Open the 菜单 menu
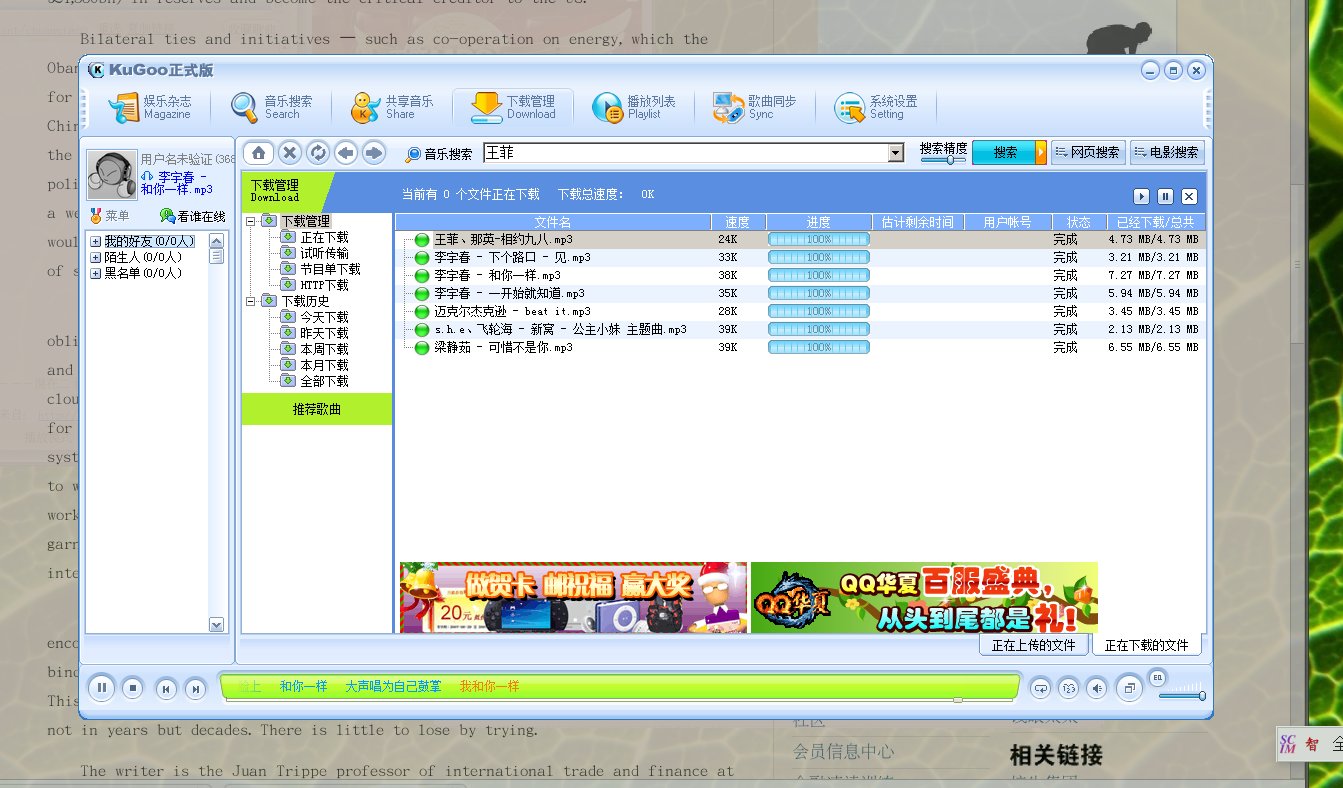Screen dimensions: 1343x788 (x=109, y=216)
